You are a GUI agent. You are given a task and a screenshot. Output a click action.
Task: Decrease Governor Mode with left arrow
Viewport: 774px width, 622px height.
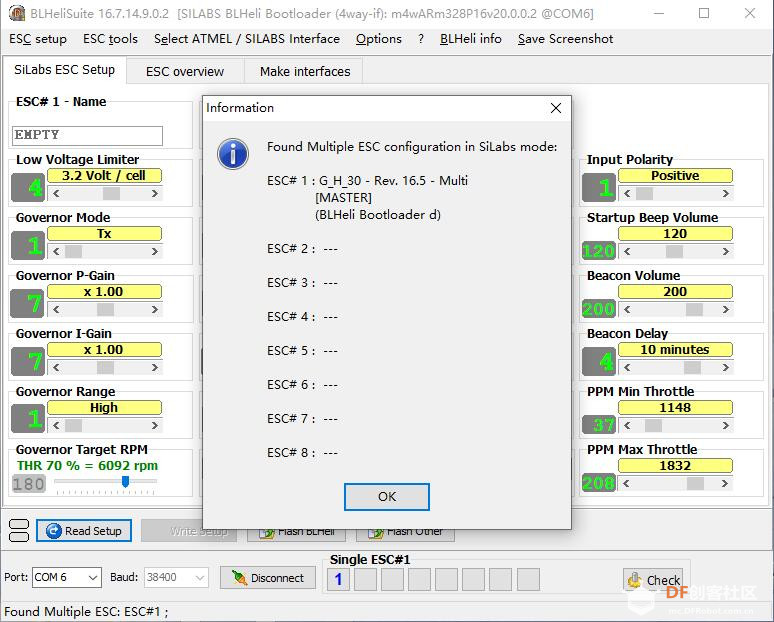(56, 251)
